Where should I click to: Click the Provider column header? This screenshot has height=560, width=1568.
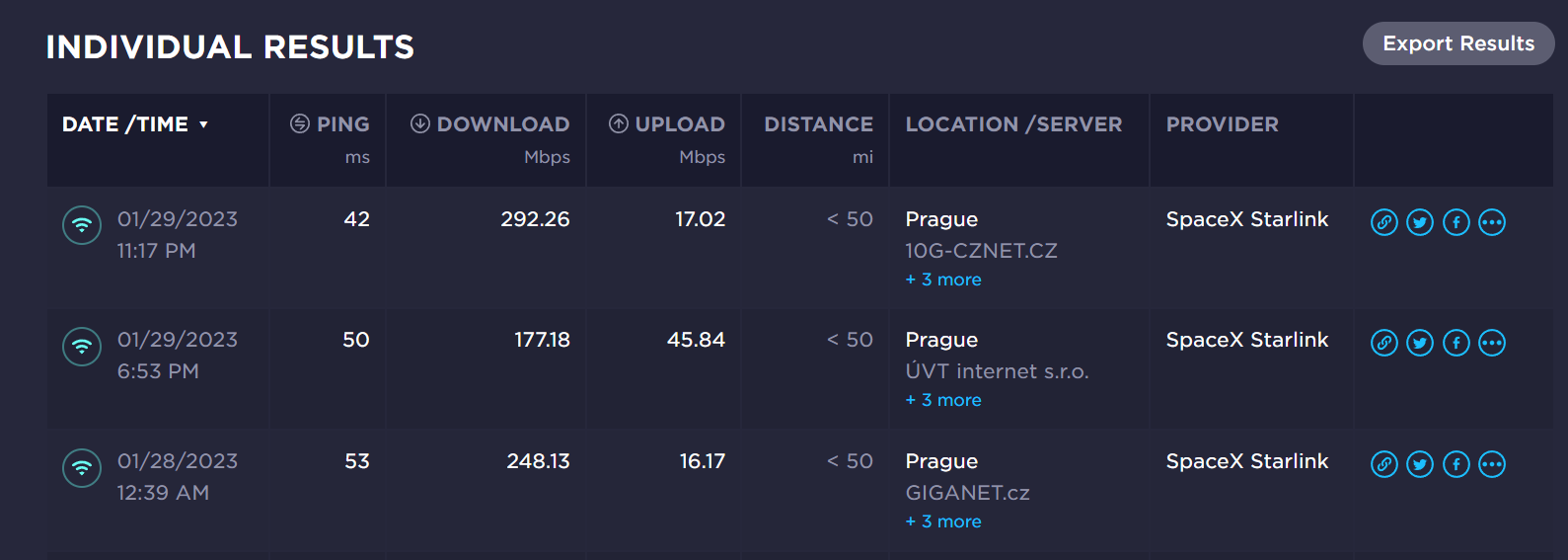(1222, 124)
